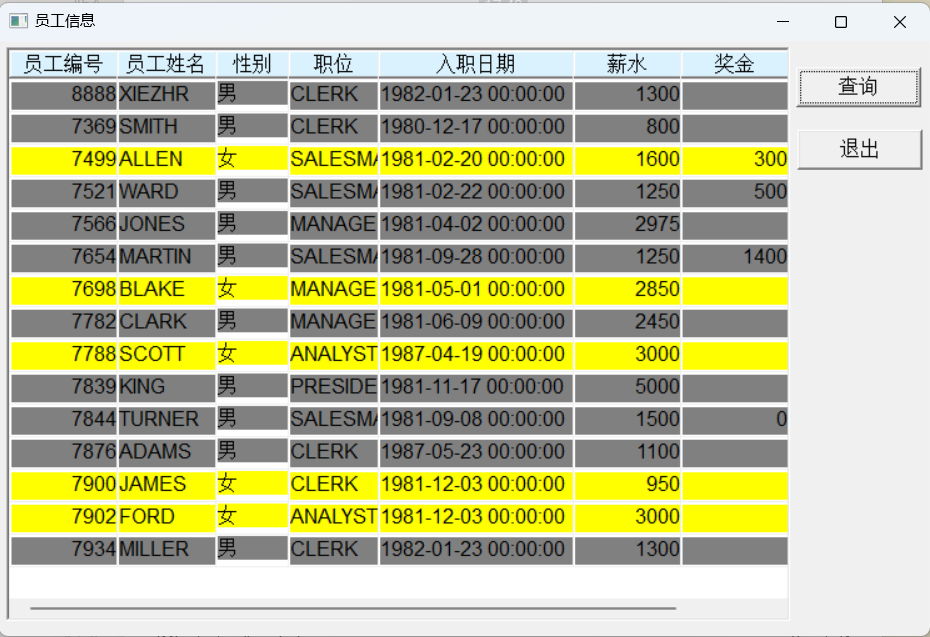Image resolution: width=930 pixels, height=637 pixels.
Task: Click the 查询 button
Action: 859,87
